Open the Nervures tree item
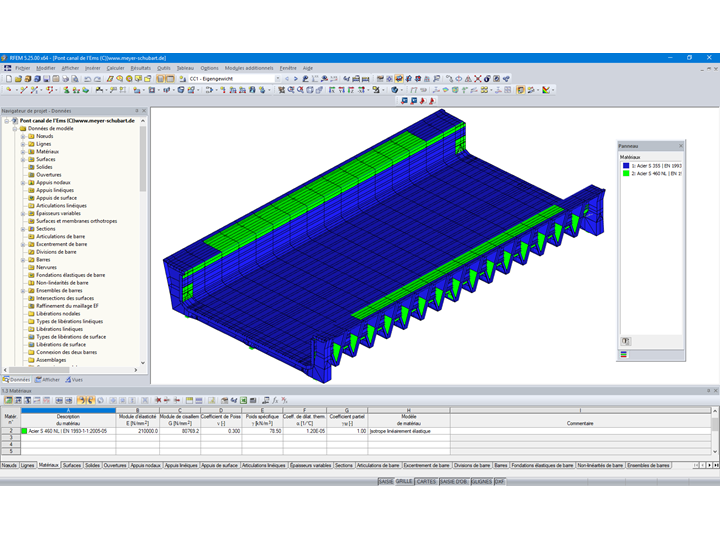 point(46,267)
